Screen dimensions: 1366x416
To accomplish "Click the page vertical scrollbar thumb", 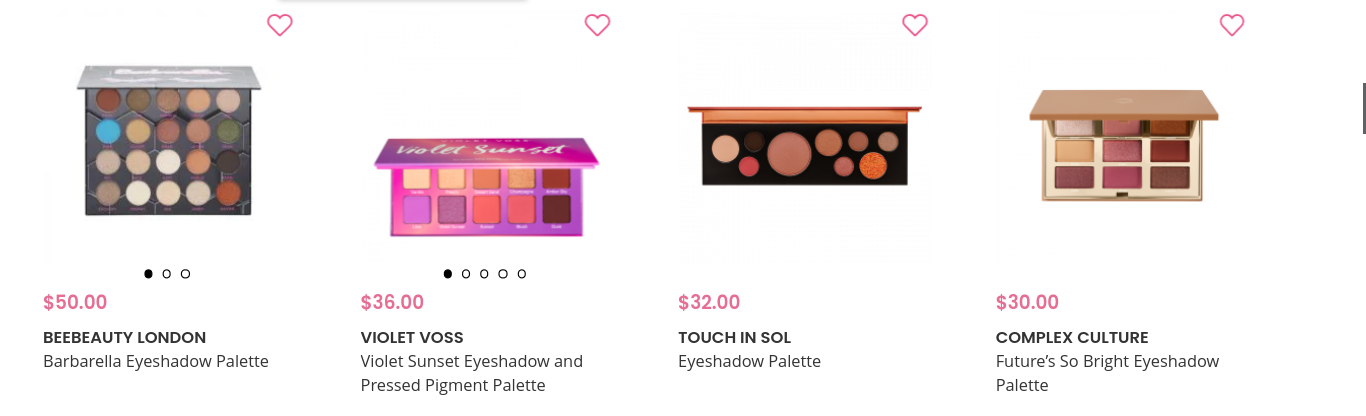I will pyautogui.click(x=1363, y=109).
